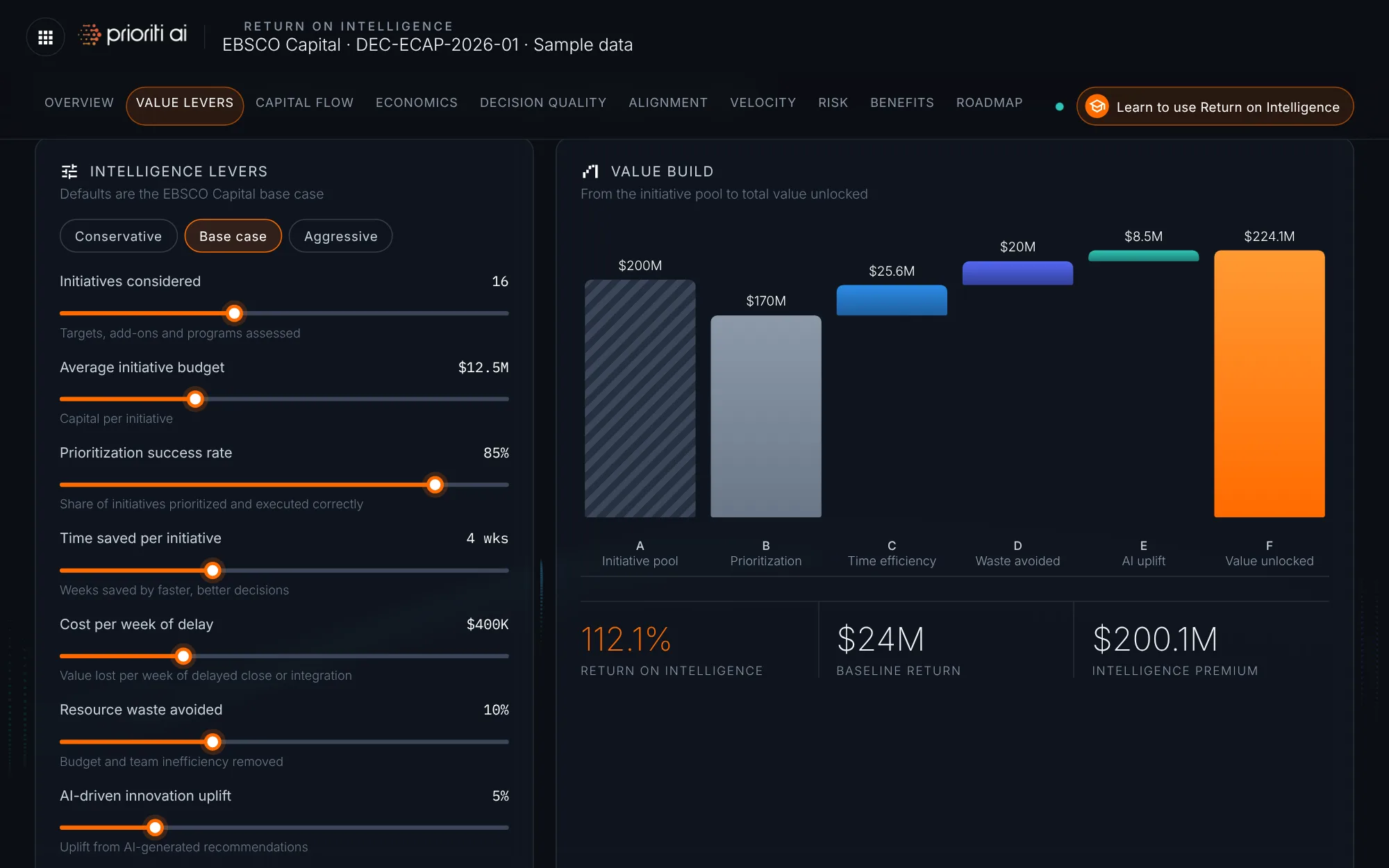The height and width of the screenshot is (868, 1389).
Task: Click the 112.1% Return on Intelligence value
Action: (626, 640)
